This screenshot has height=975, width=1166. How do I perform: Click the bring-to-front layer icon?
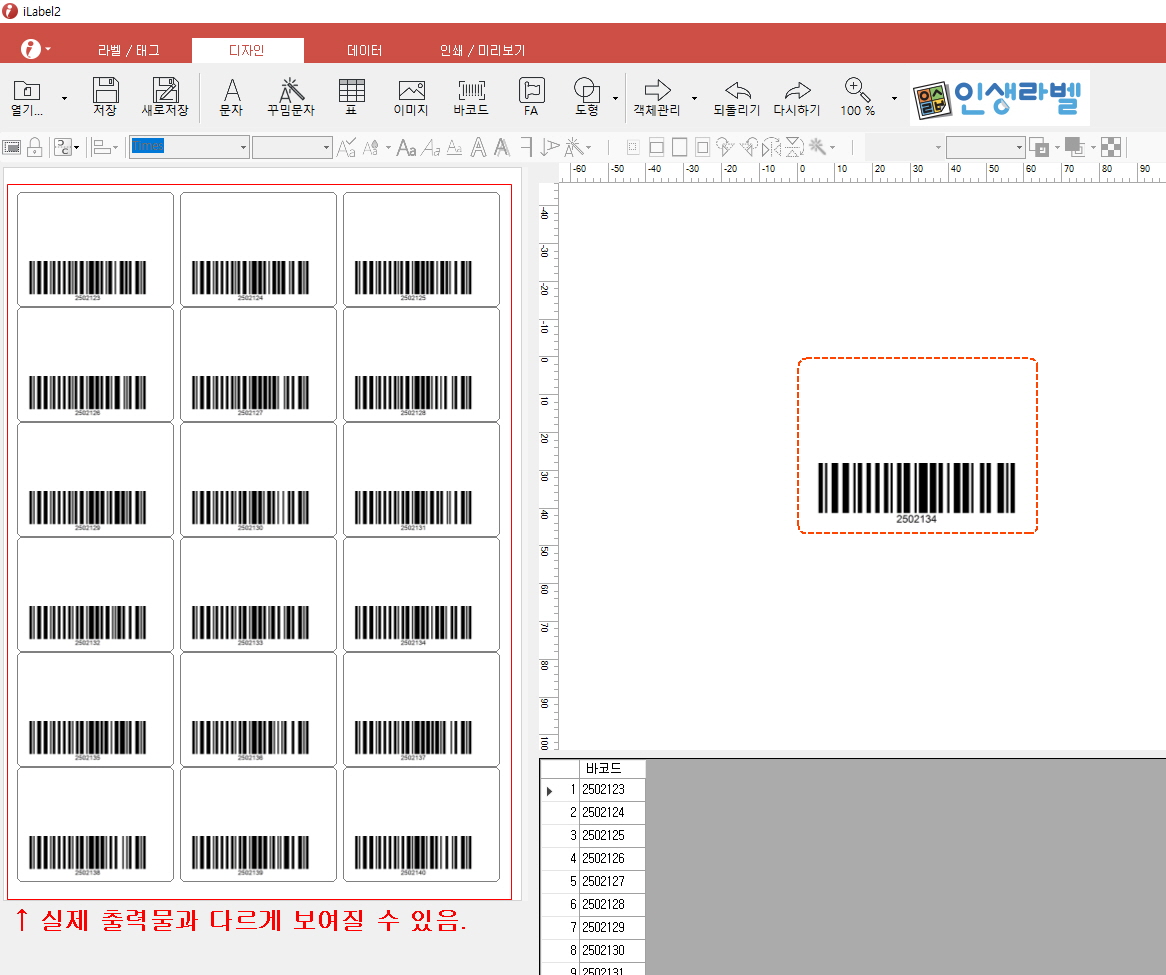[x=1039, y=147]
